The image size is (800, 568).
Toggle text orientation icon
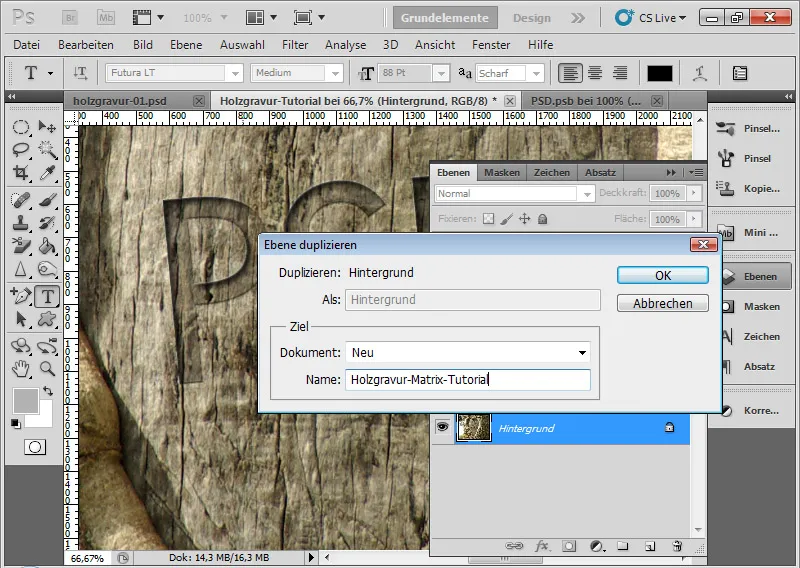point(80,73)
